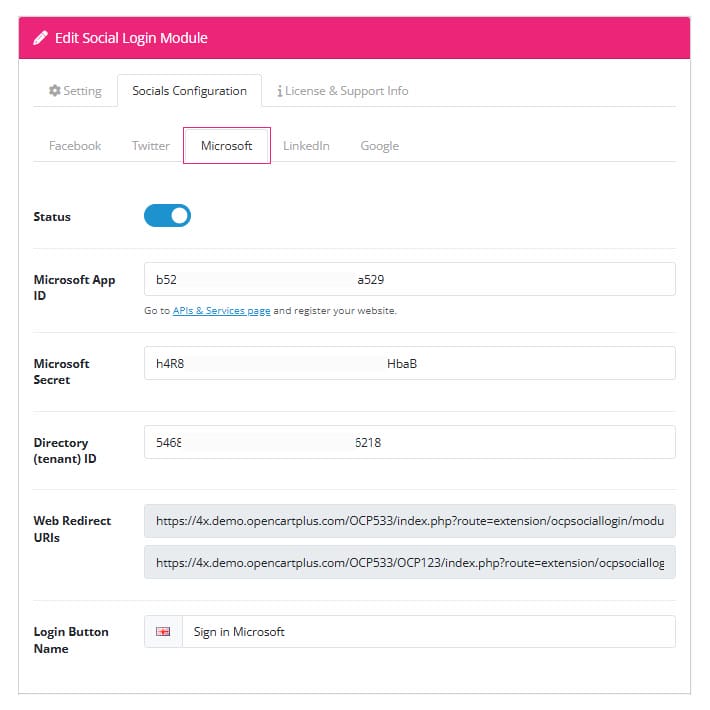Open the APIs & Services page link

(221, 311)
